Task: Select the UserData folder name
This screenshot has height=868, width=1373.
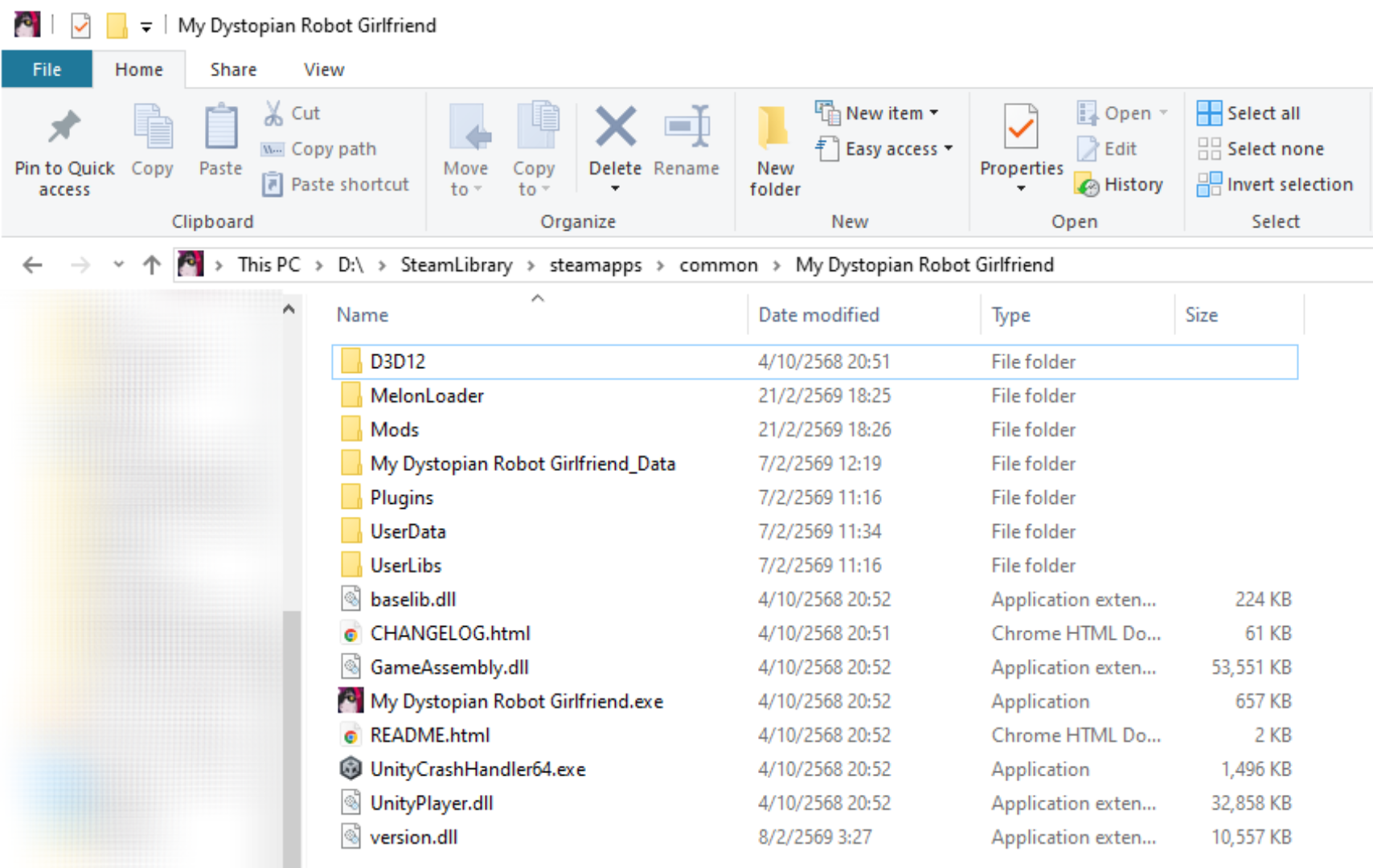Action: pyautogui.click(x=408, y=531)
